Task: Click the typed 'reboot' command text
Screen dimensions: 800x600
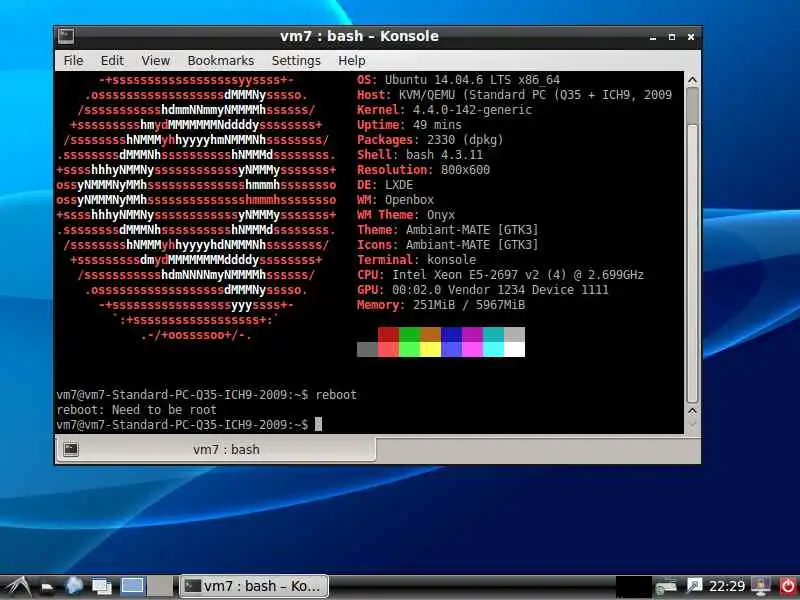Action: (336, 395)
